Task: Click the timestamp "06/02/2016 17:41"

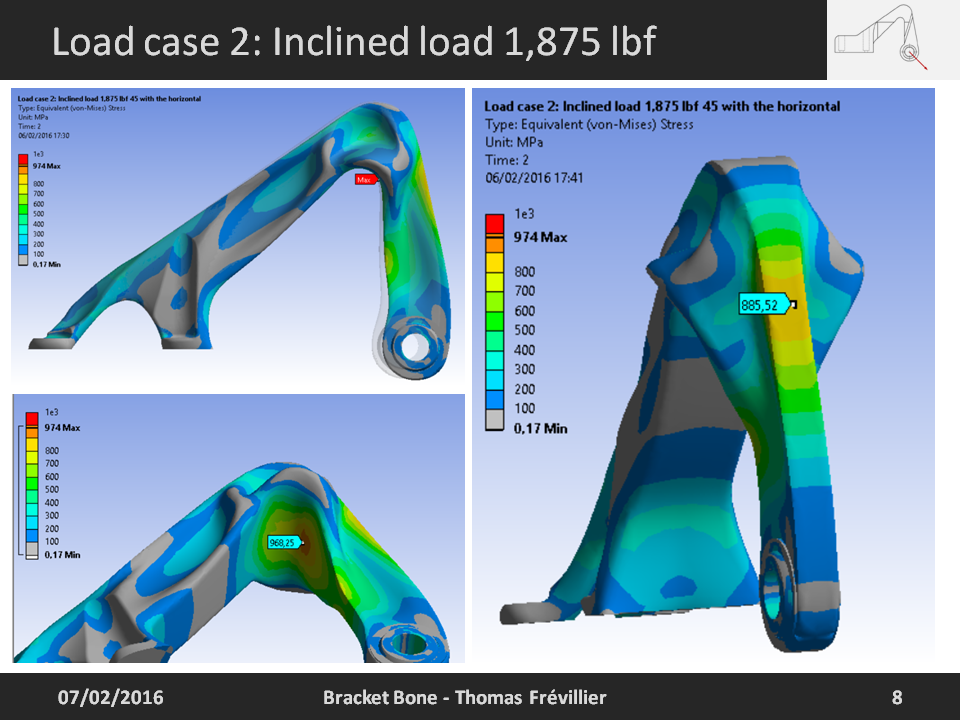Action: [x=534, y=178]
